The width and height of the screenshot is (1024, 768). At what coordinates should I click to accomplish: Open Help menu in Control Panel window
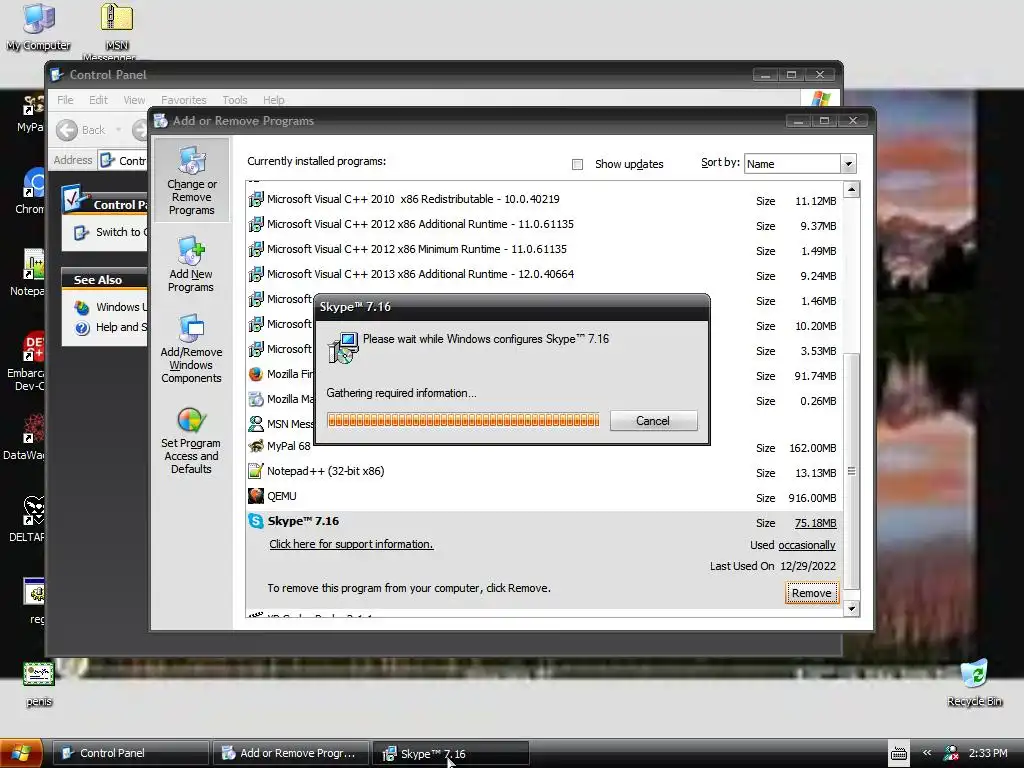click(x=274, y=100)
